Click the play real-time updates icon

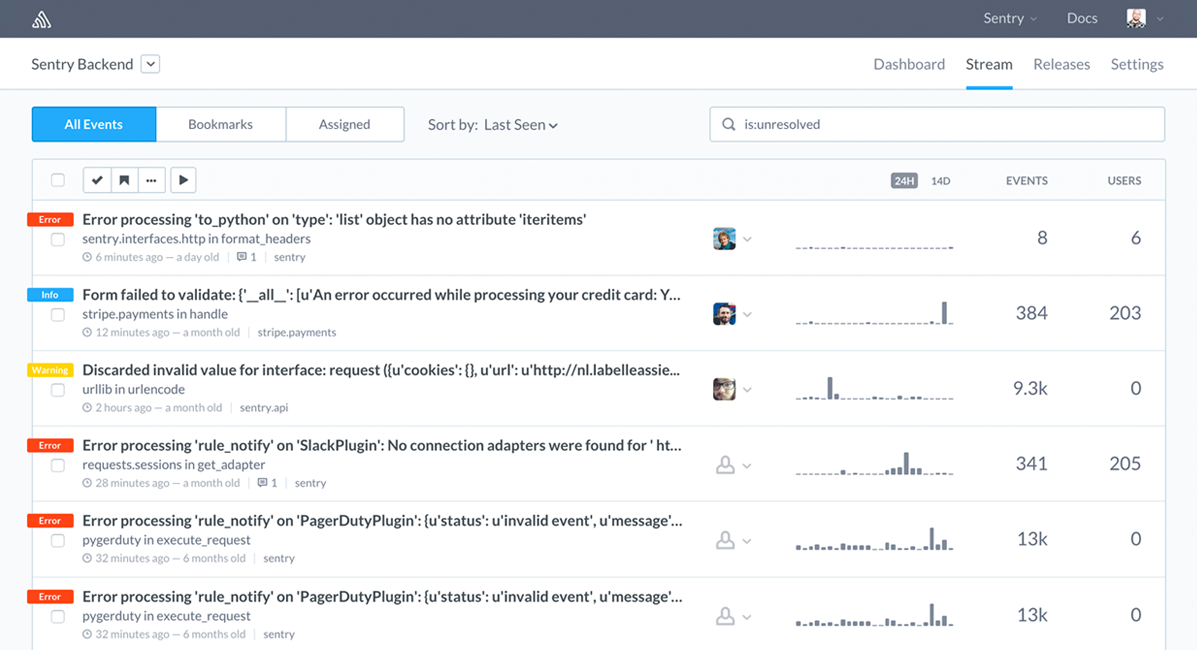click(183, 180)
